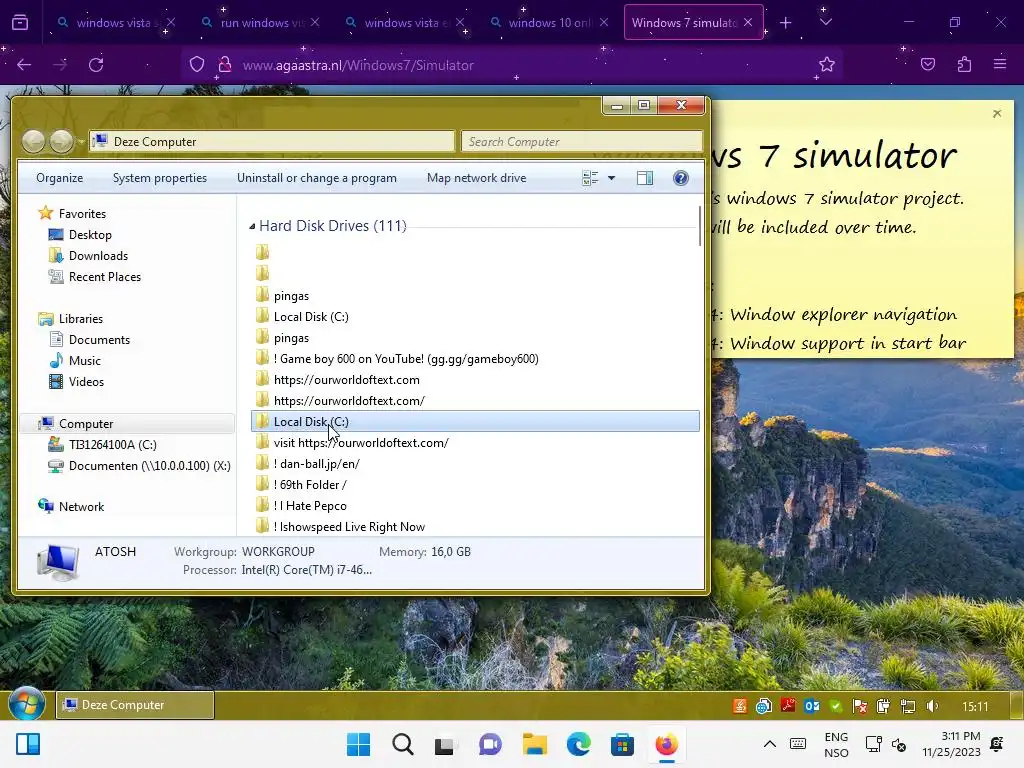Open the Firefox application menu
Image resolution: width=1024 pixels, height=768 pixels.
(x=1000, y=64)
